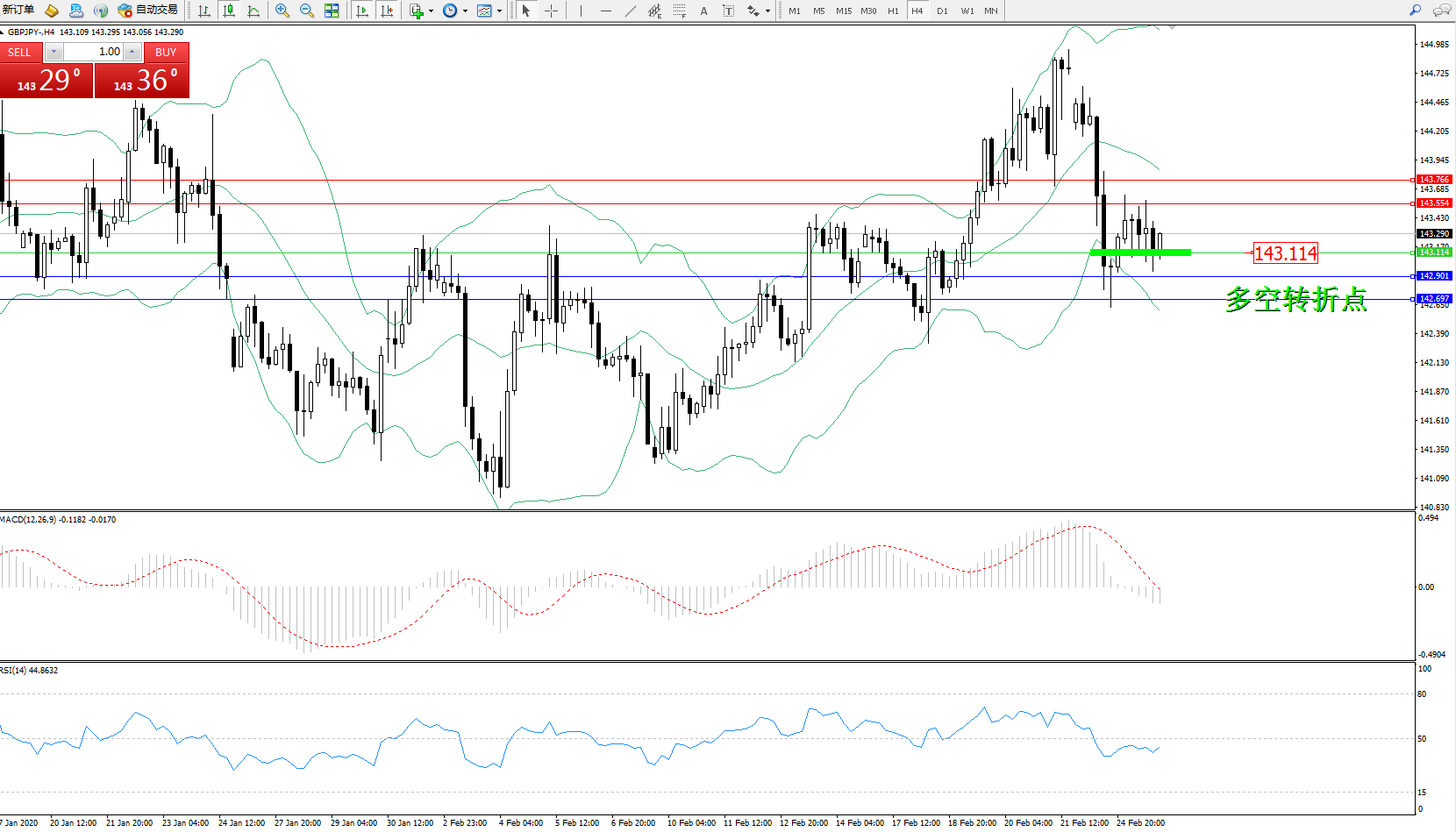Open the indicators list dropdown arrow

pos(431,11)
